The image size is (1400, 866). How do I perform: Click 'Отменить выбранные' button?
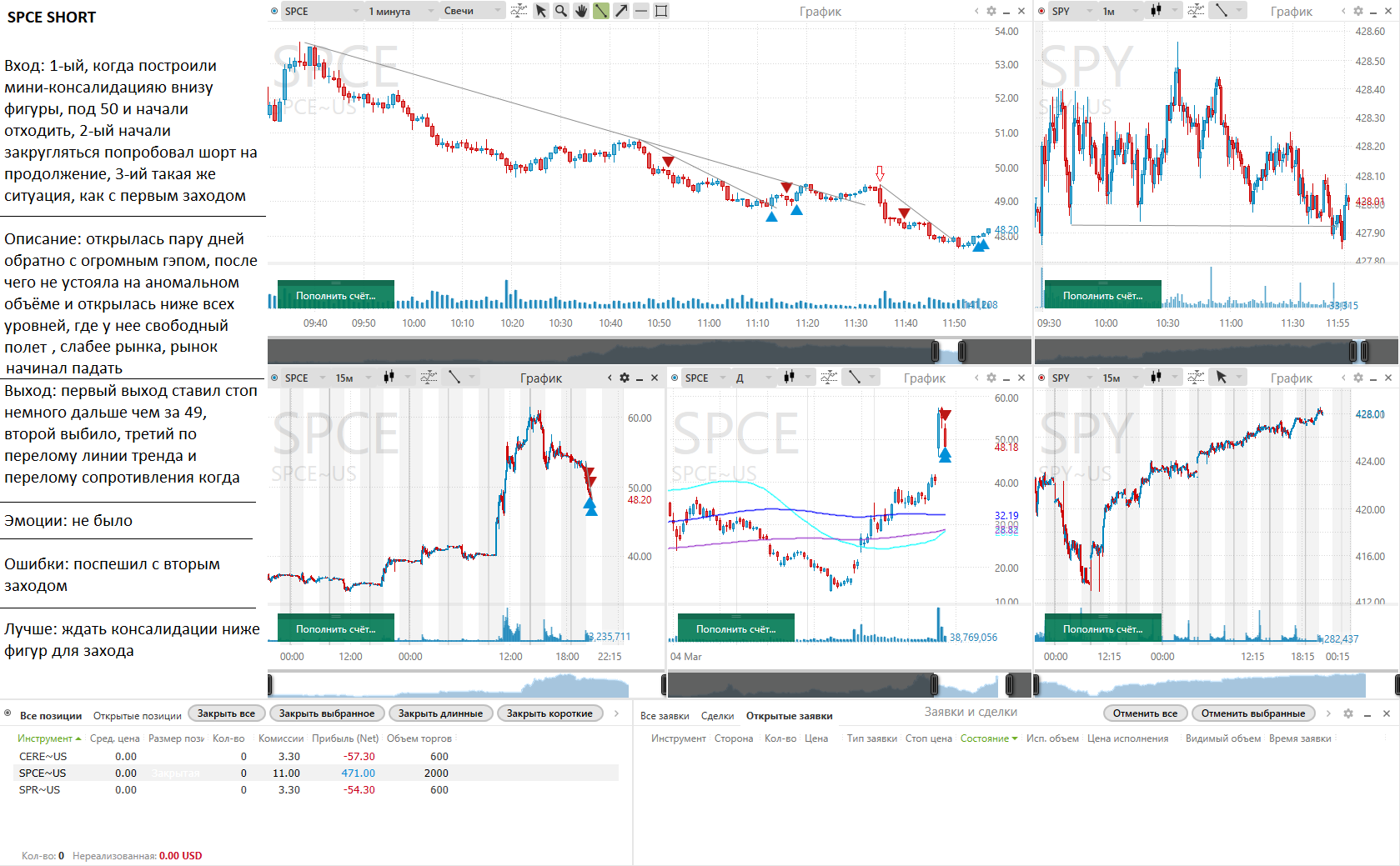coord(1253,713)
